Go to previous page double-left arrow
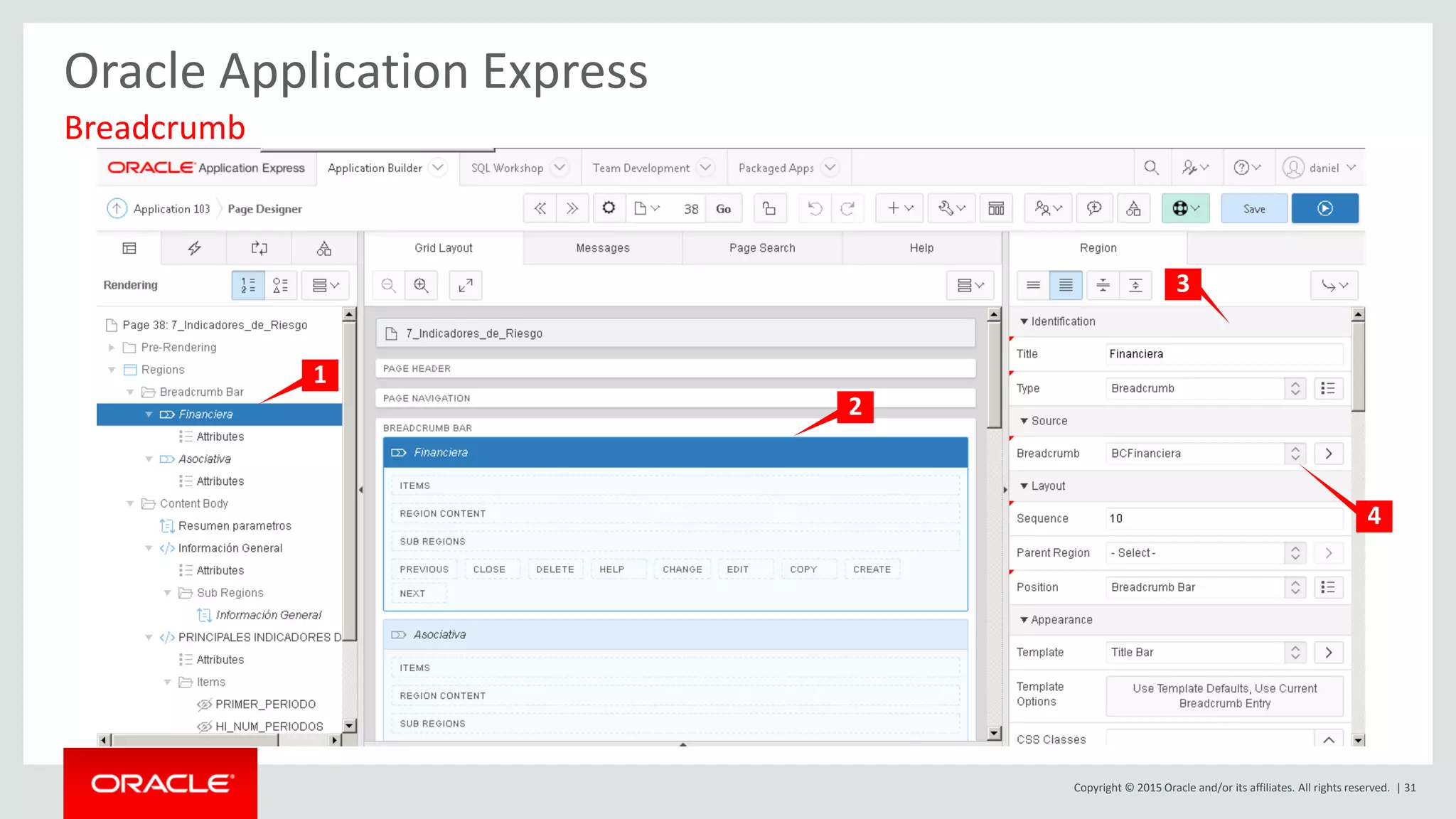 540,208
